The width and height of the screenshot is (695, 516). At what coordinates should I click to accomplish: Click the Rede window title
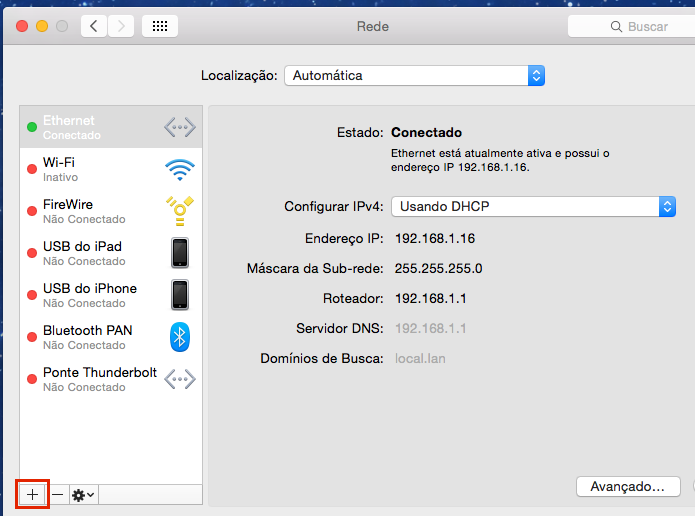tap(373, 27)
